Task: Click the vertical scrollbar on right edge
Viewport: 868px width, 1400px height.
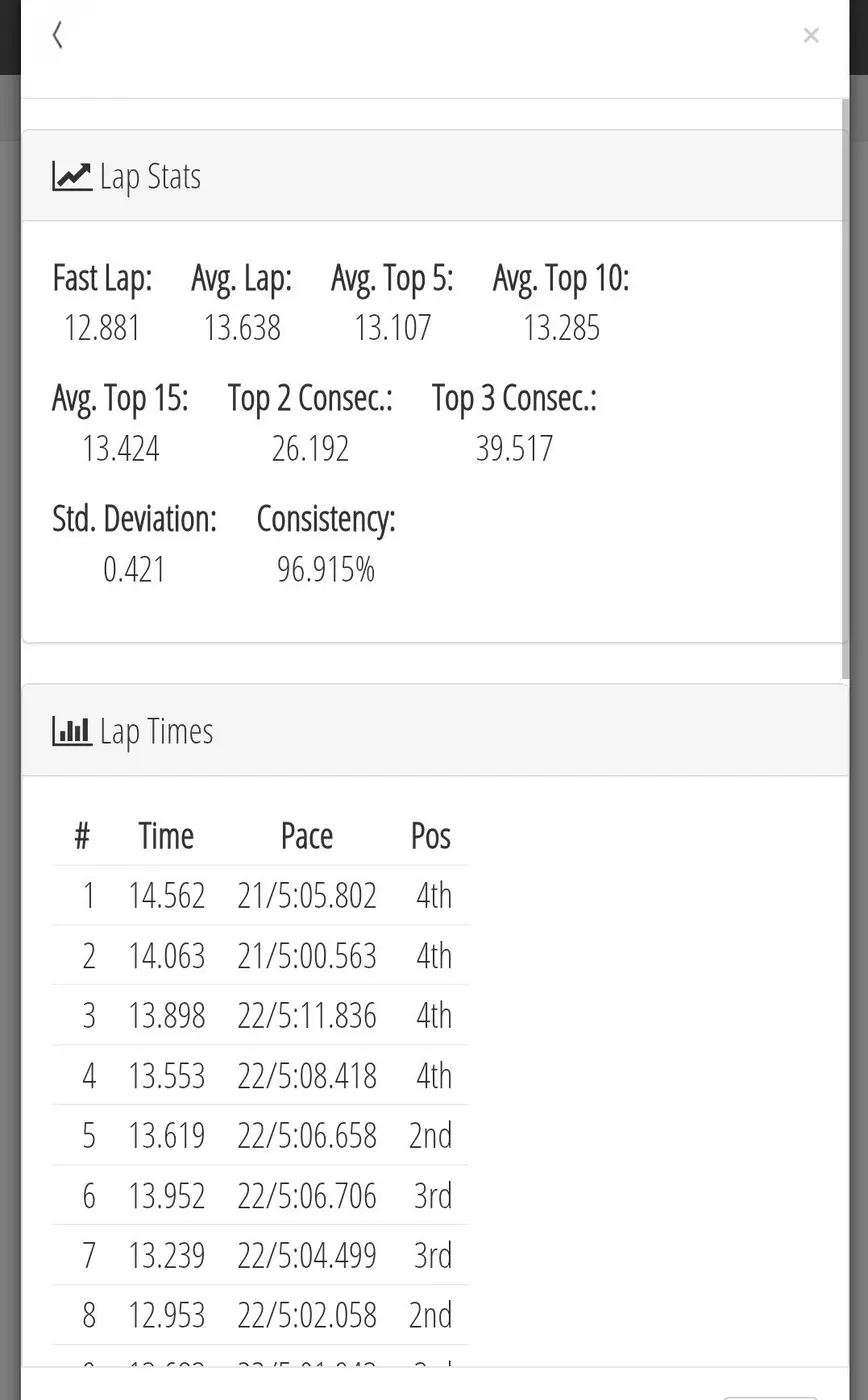Action: (846, 390)
